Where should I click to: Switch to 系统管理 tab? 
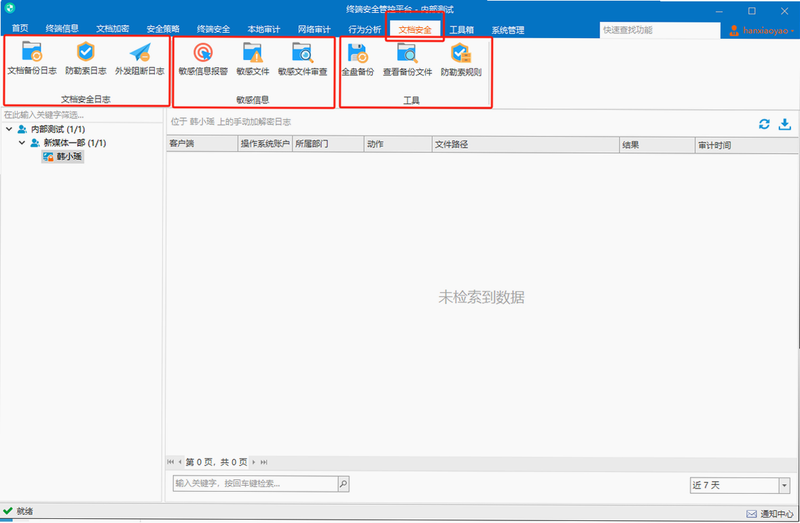[x=508, y=30]
